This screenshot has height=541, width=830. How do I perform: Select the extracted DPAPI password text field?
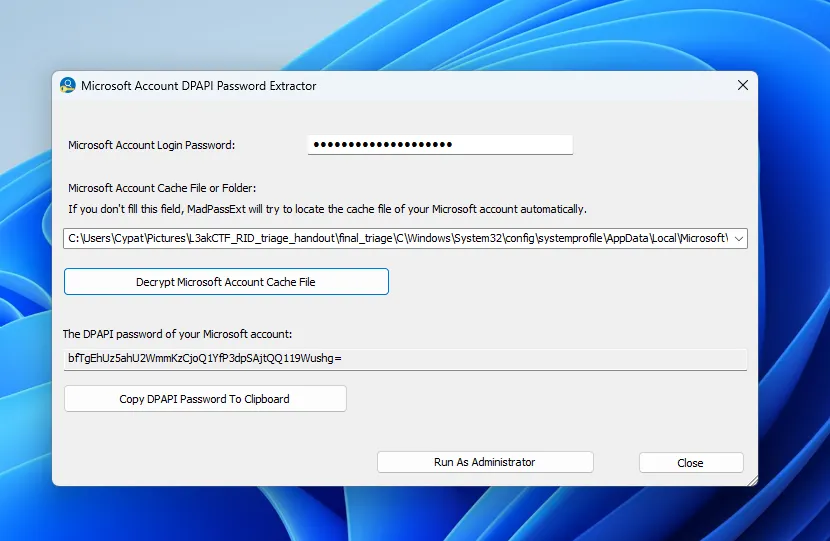(x=405, y=359)
